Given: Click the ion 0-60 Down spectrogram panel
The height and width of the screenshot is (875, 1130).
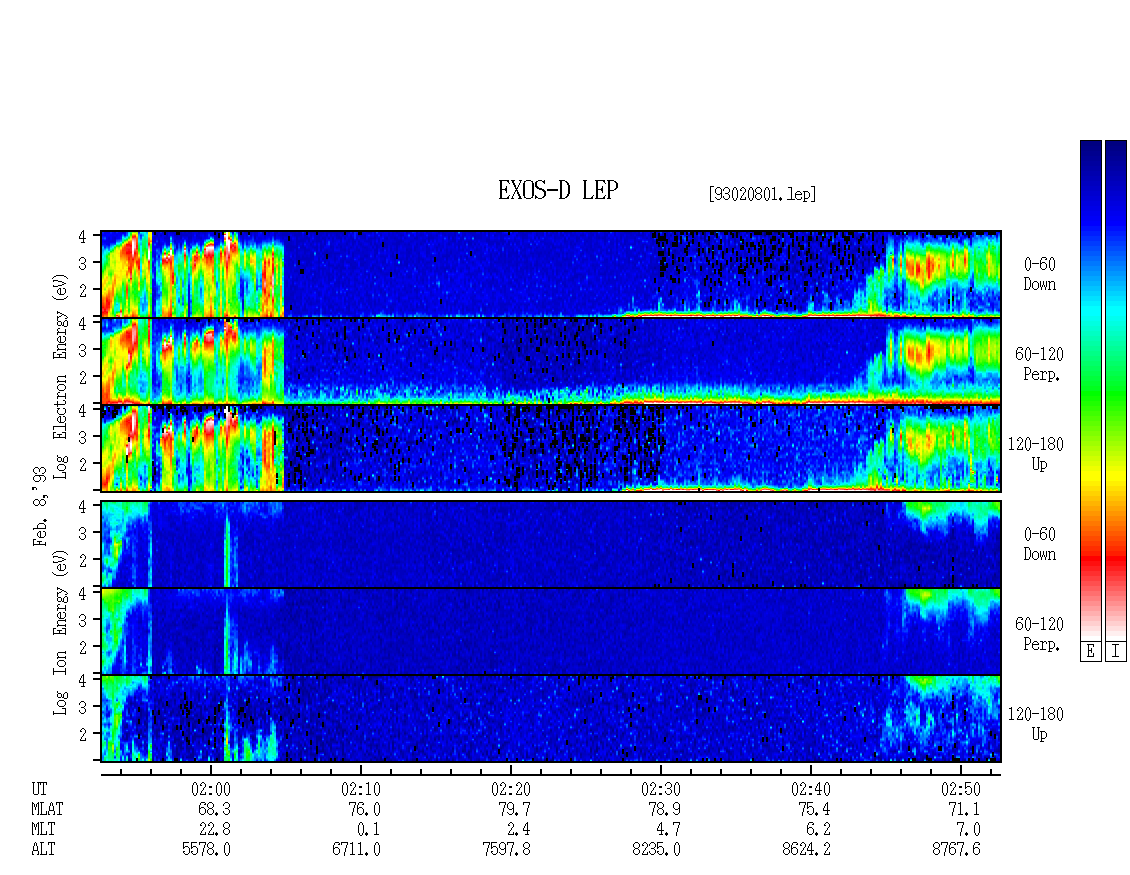Looking at the screenshot, I should 551,544.
